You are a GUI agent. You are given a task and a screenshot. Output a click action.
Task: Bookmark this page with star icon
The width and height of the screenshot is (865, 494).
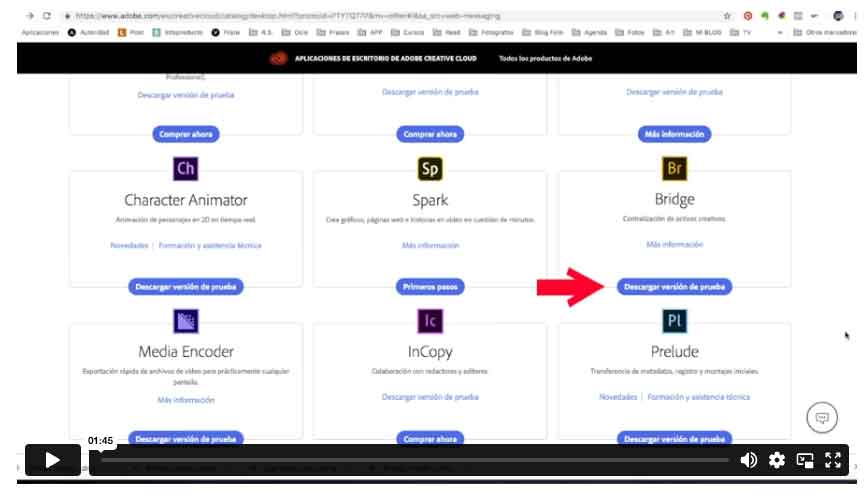pos(727,16)
